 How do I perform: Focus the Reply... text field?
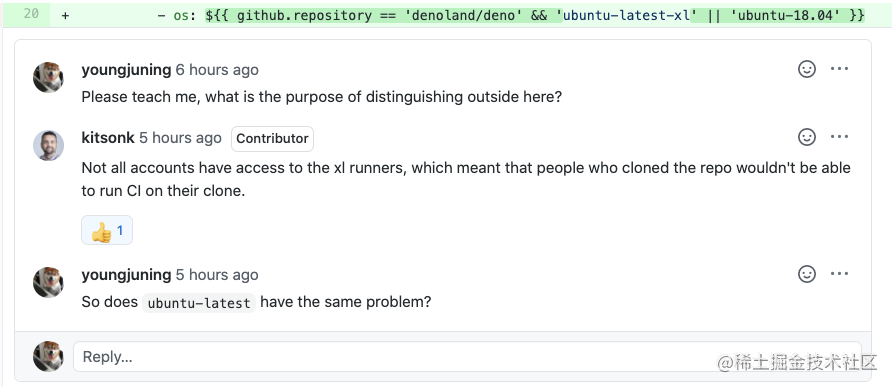(x=467, y=357)
